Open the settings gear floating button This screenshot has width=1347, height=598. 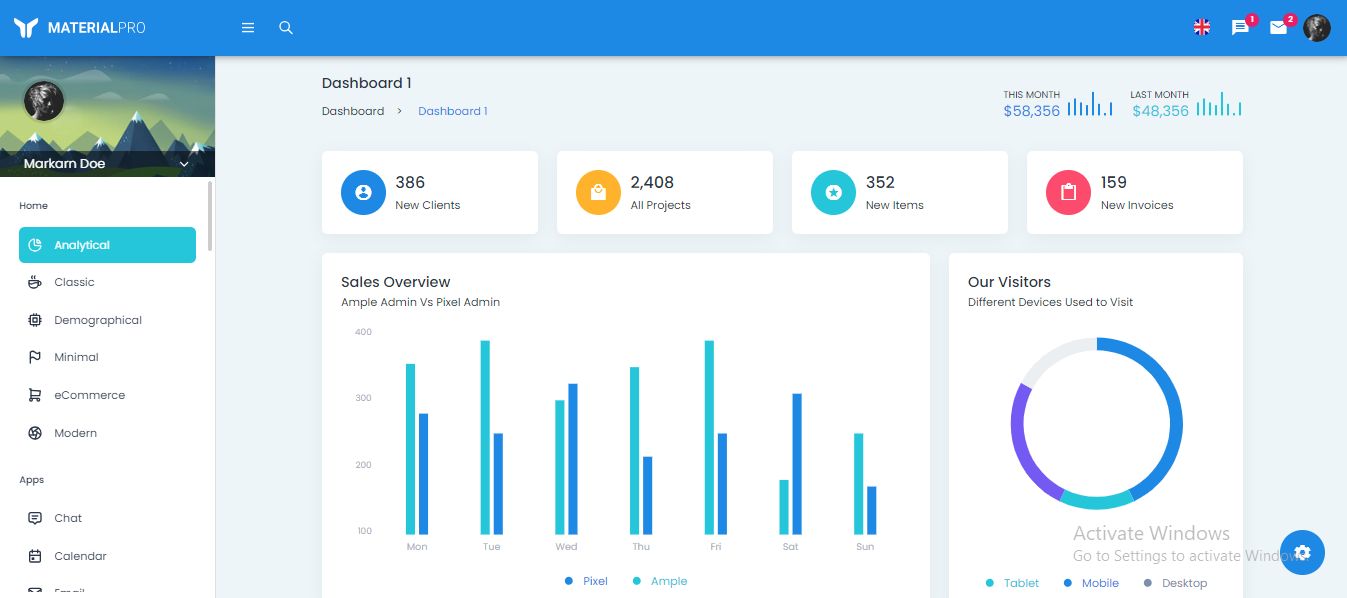pyautogui.click(x=1302, y=552)
